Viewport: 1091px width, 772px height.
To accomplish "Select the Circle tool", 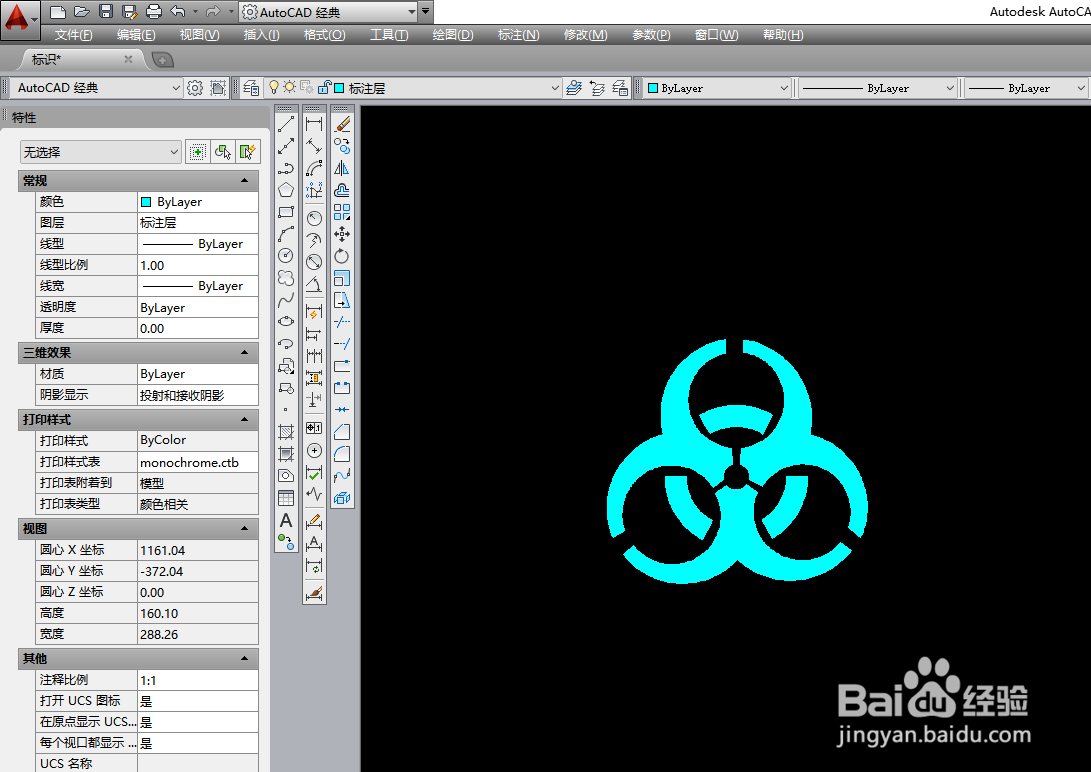I will point(286,255).
